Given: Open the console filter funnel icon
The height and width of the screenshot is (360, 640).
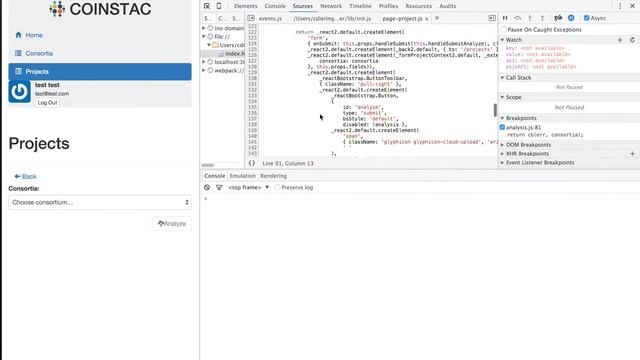Looking at the screenshot, I should click(x=219, y=187).
